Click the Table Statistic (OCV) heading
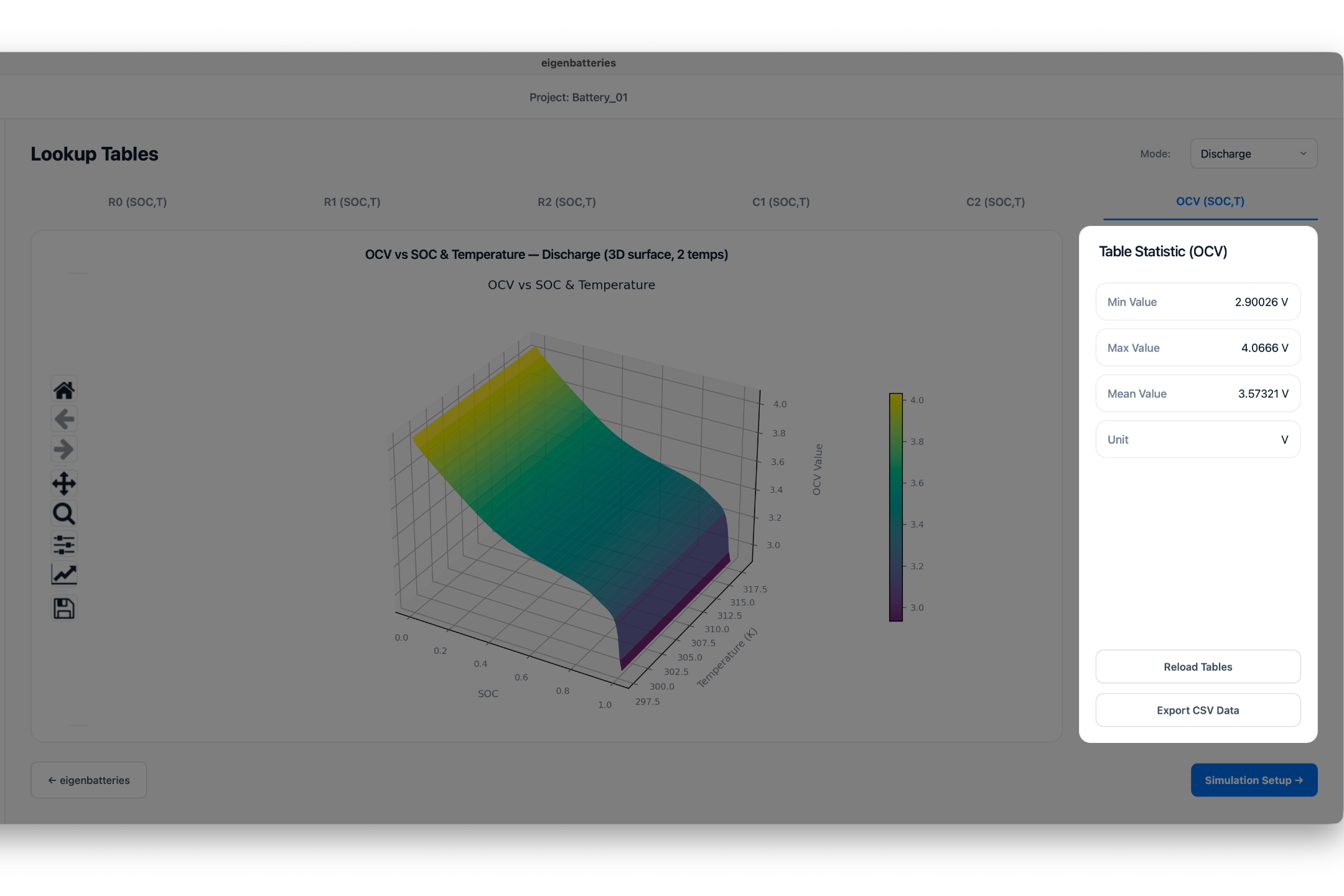This screenshot has width=1344, height=896. (x=1163, y=251)
